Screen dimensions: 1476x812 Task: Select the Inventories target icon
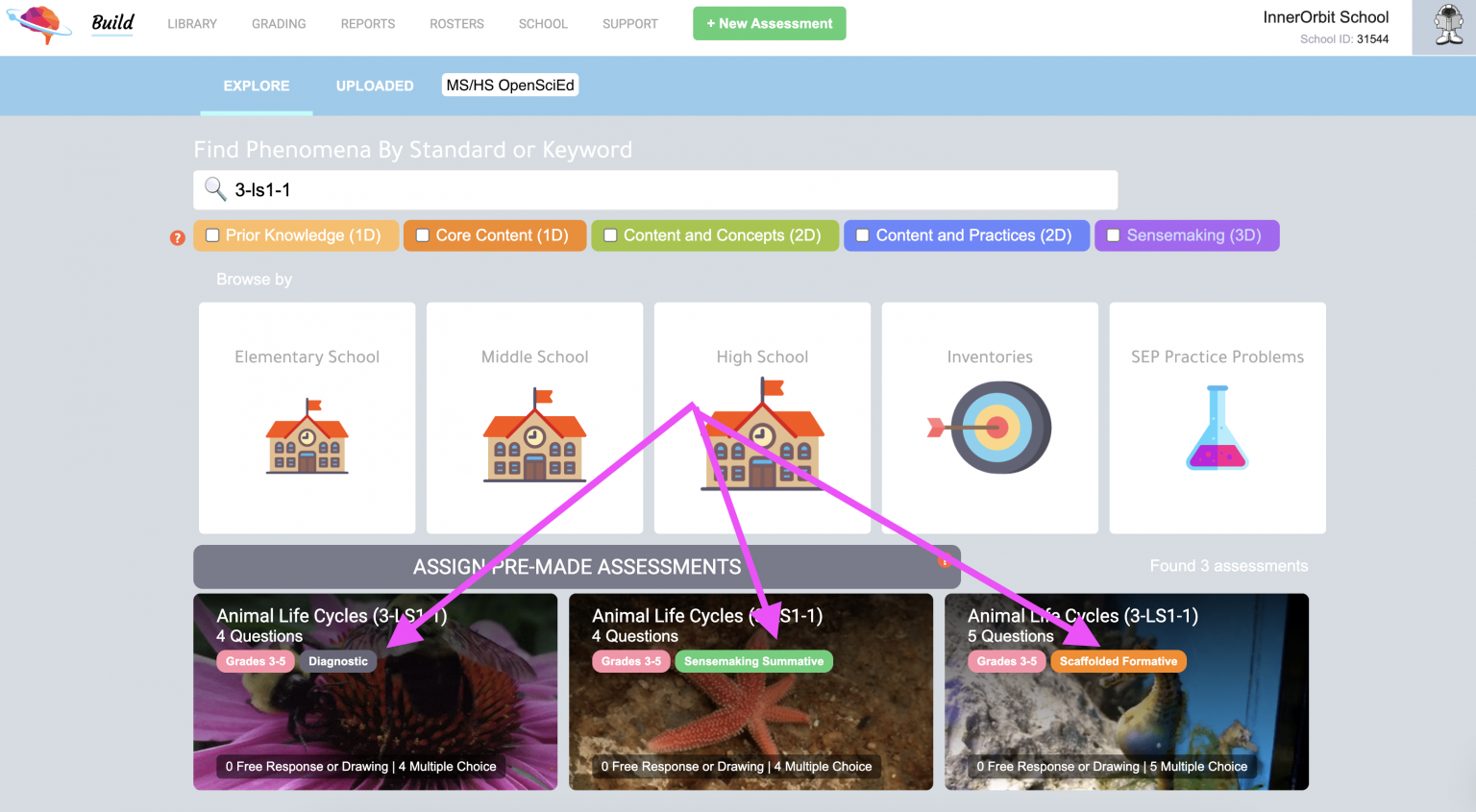tap(990, 428)
